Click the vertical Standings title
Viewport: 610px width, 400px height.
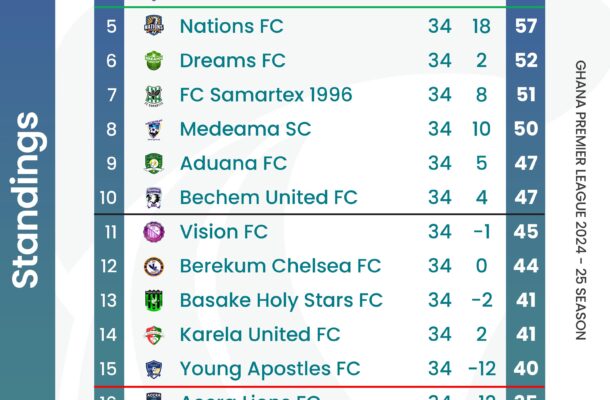pos(26,200)
